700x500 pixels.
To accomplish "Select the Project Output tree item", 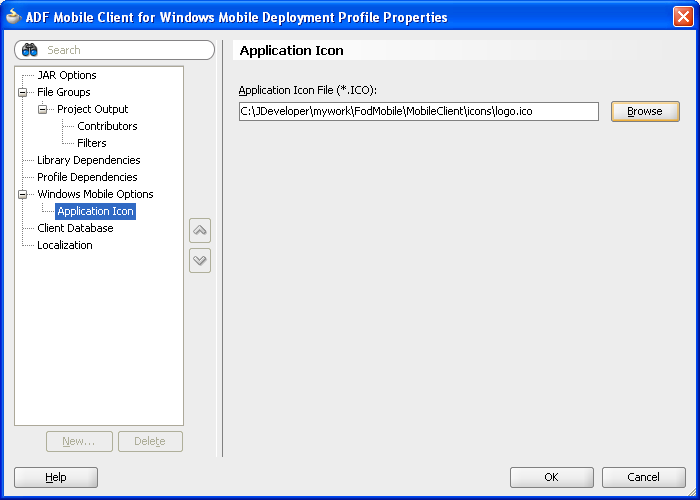I will [93, 109].
